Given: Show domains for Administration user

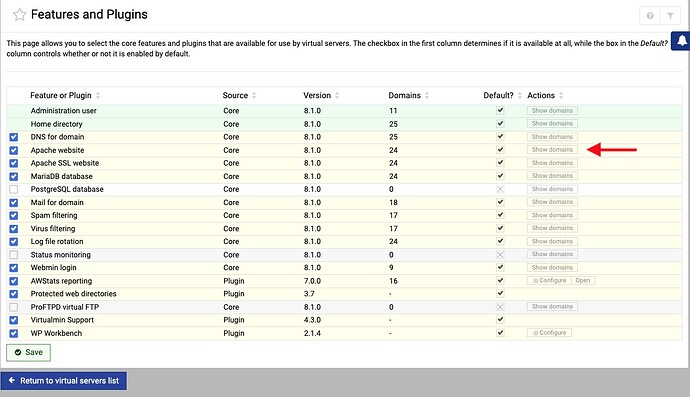Looking at the screenshot, I should [552, 110].
